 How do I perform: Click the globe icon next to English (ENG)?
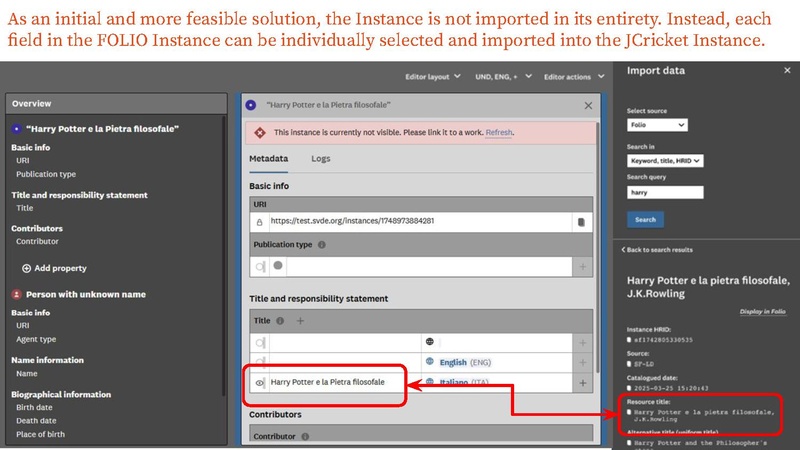click(429, 362)
